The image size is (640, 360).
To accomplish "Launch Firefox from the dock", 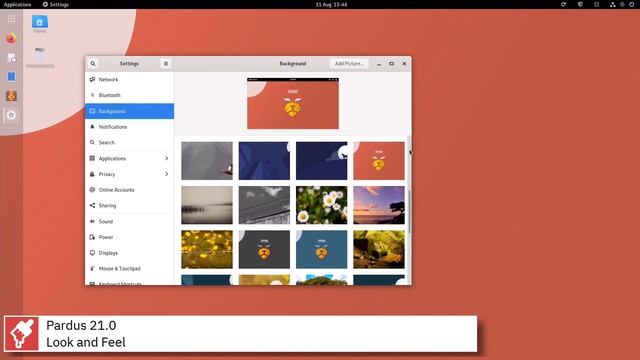I will 11,38.
